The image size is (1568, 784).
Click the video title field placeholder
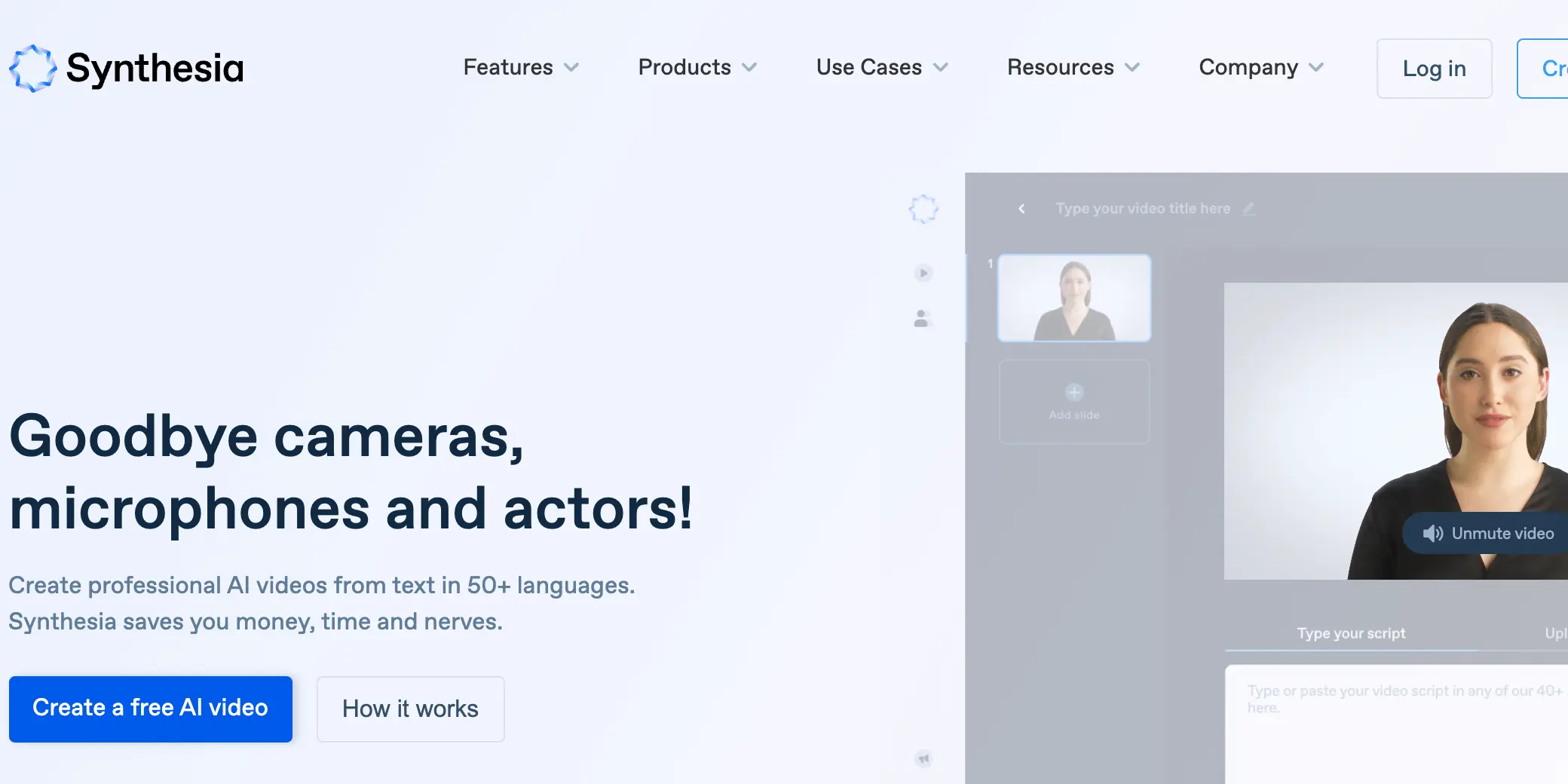[1143, 209]
